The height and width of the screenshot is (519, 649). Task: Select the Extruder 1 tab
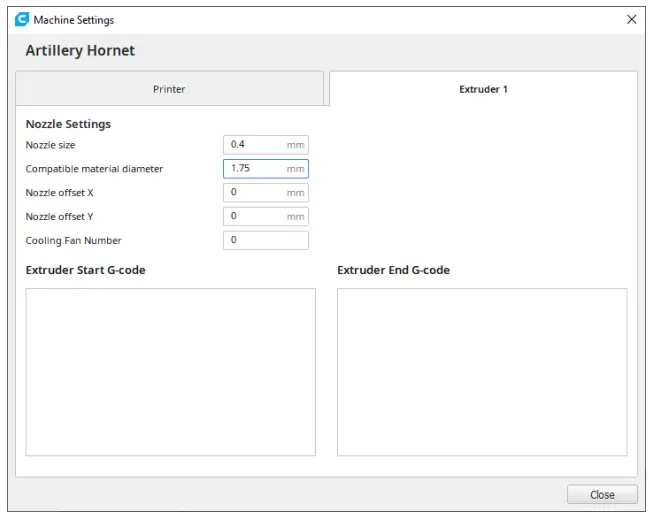483,89
